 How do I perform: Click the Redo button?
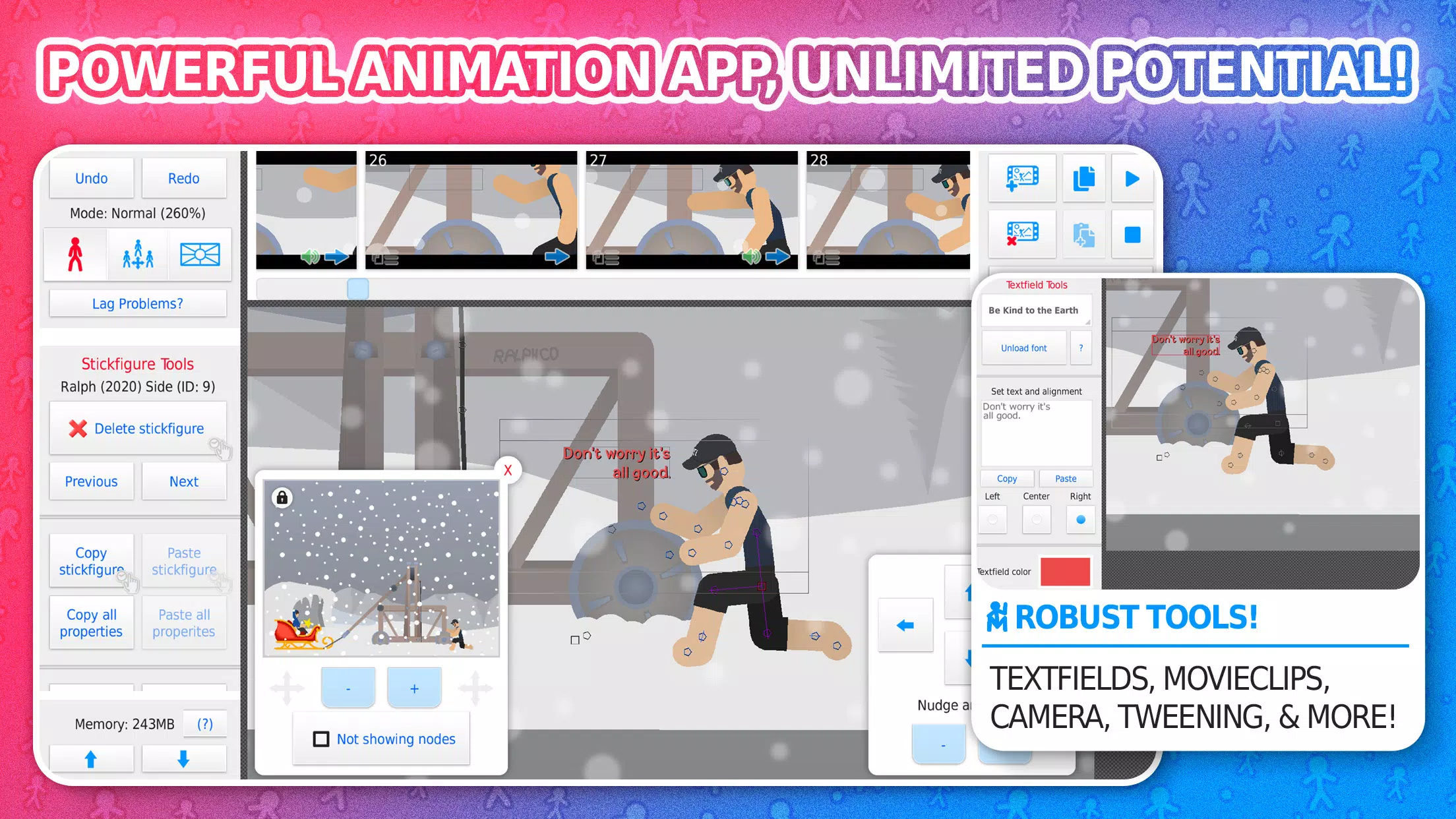pos(183,177)
